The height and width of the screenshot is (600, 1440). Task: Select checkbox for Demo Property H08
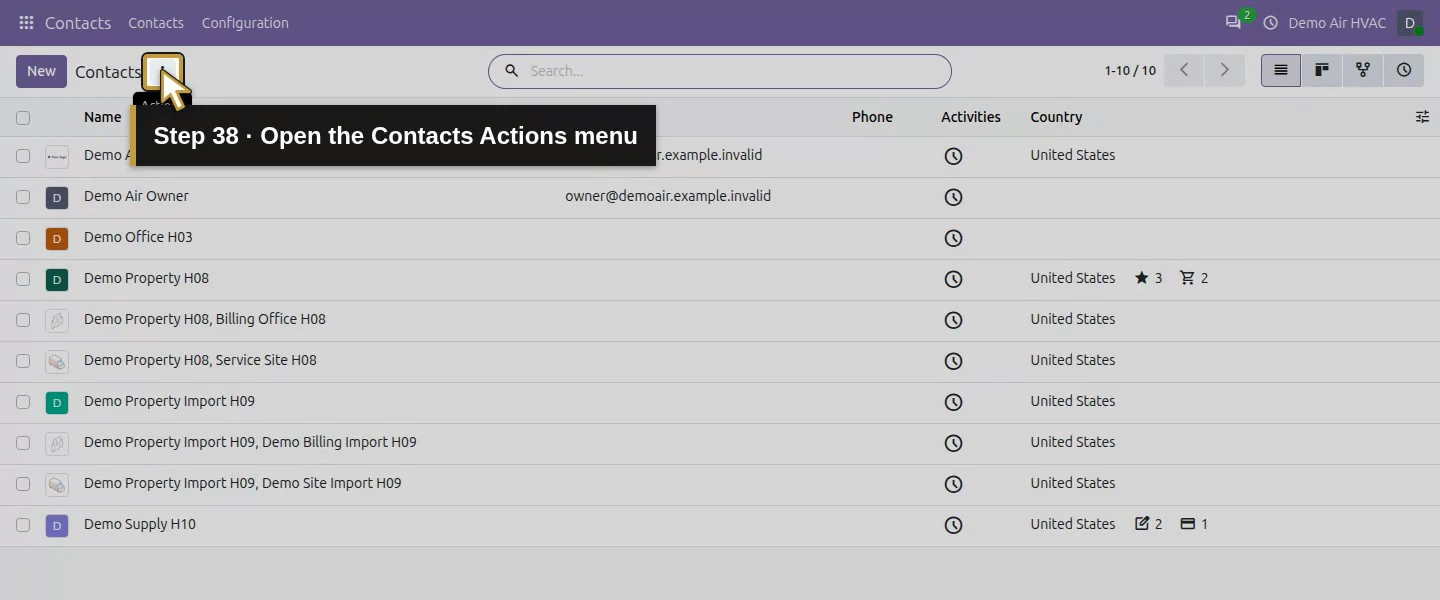pos(23,279)
